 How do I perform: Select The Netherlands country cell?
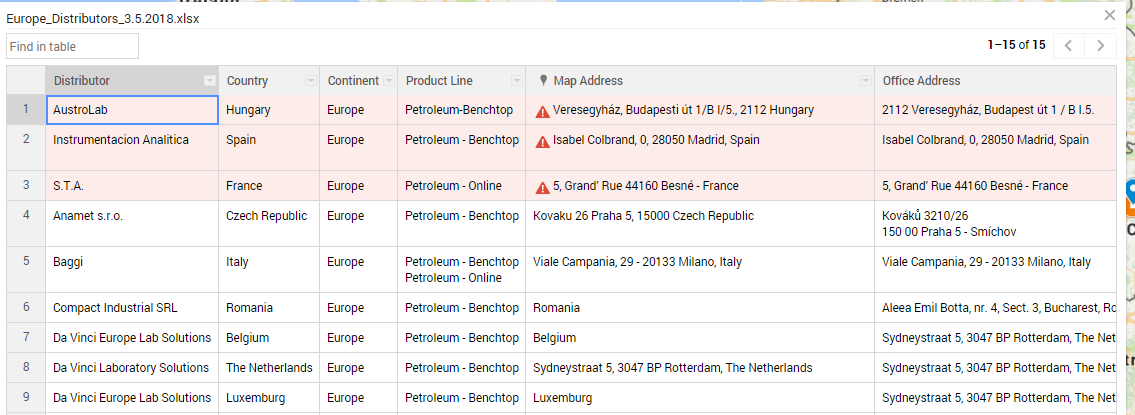point(269,367)
